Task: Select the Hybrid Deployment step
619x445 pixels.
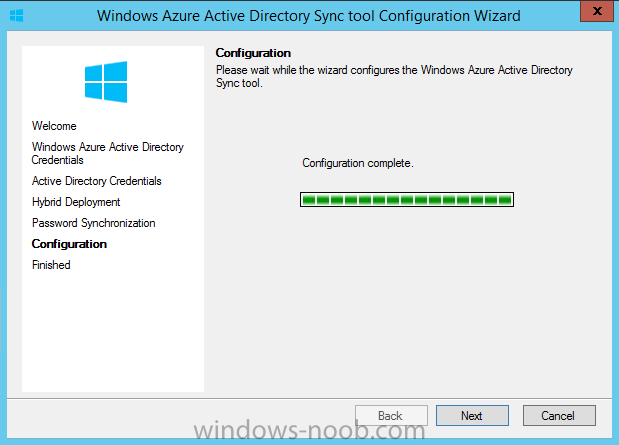Action: tap(76, 202)
